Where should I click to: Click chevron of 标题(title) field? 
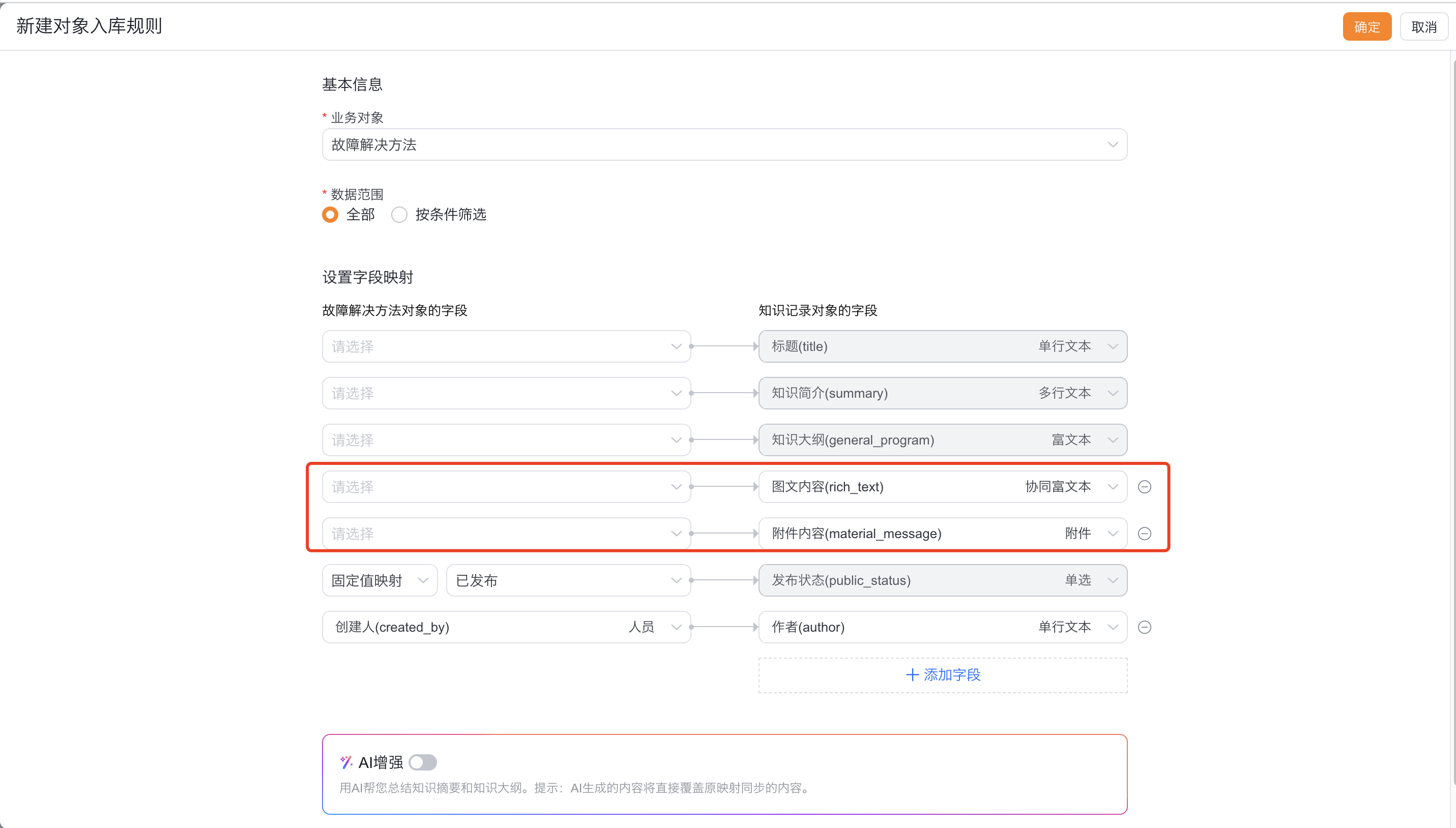[x=1113, y=346]
